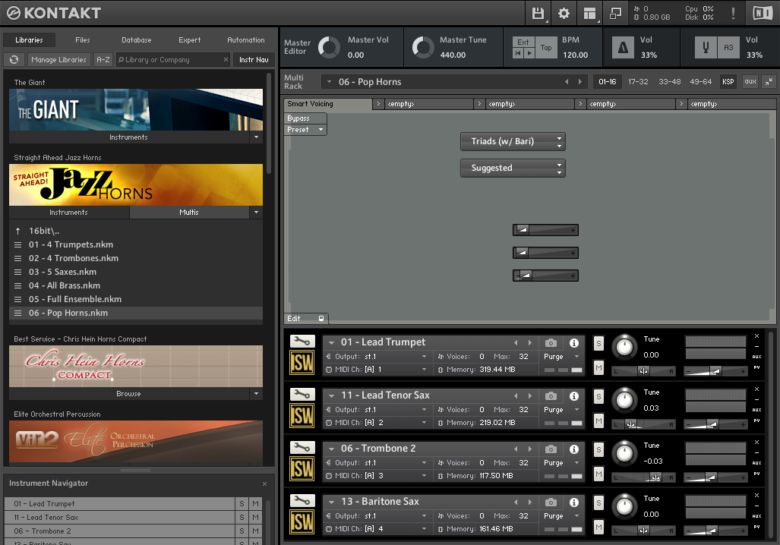The height and width of the screenshot is (545, 780).
Task: Click the Manage Libraries button
Action: pos(59,60)
